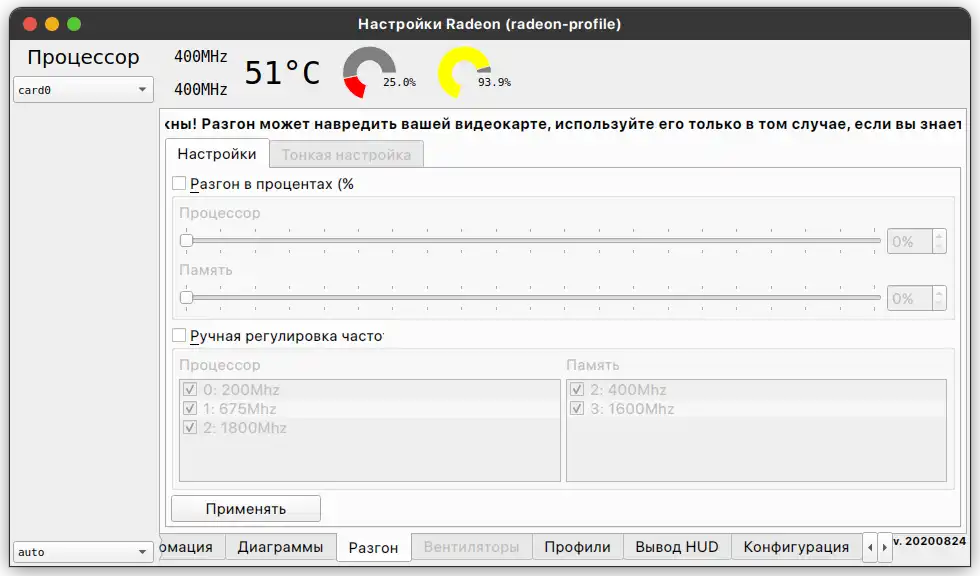Image resolution: width=980 pixels, height=576 pixels.
Task: Toggle the 2: 400Mhz memory state checkbox
Action: (x=577, y=389)
